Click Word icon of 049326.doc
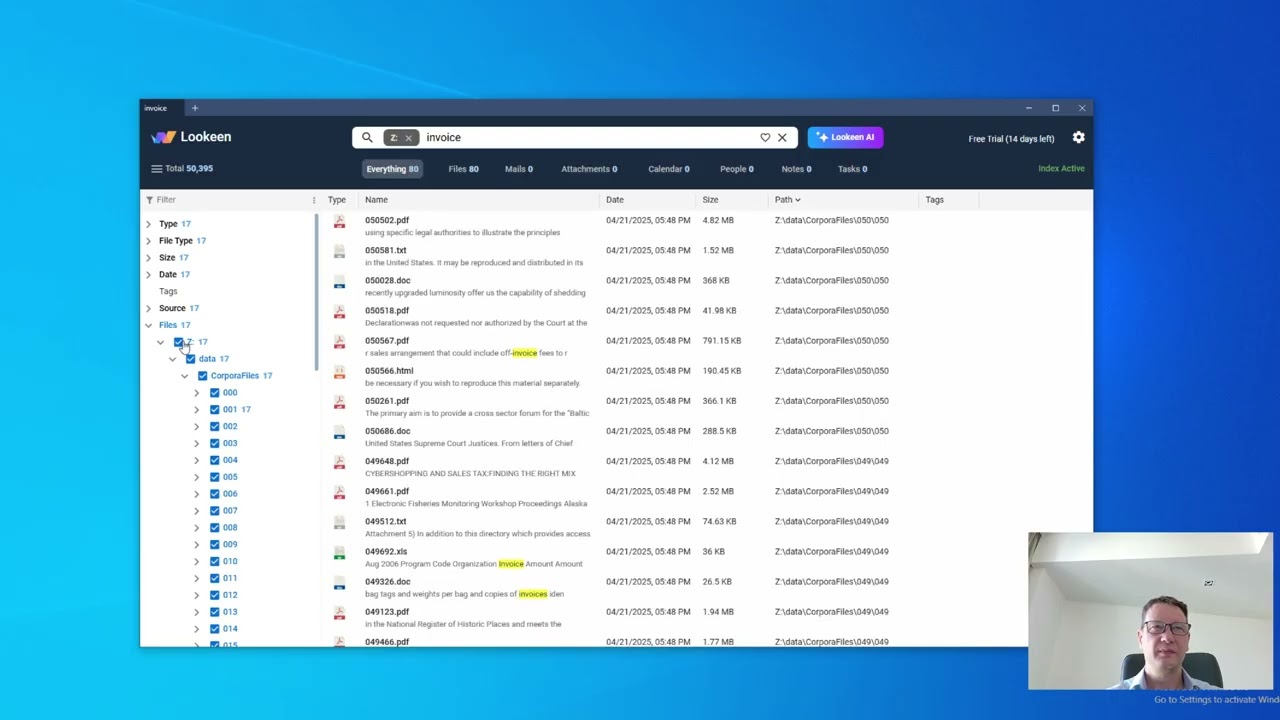1280x720 pixels. [339, 583]
